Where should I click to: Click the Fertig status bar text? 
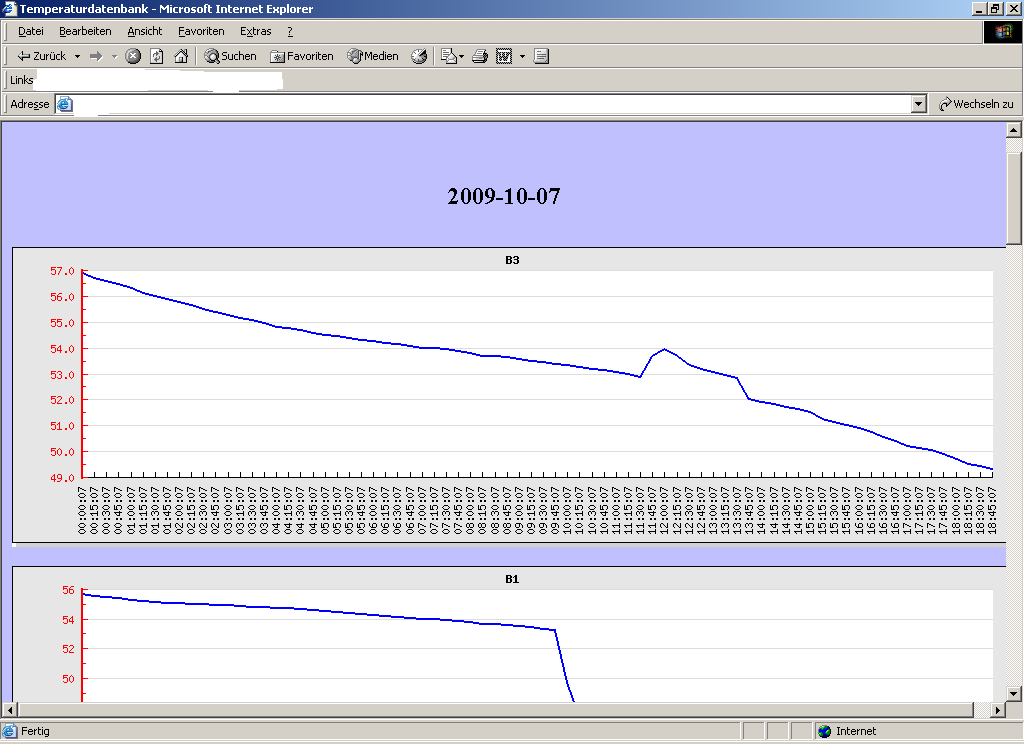coord(35,731)
